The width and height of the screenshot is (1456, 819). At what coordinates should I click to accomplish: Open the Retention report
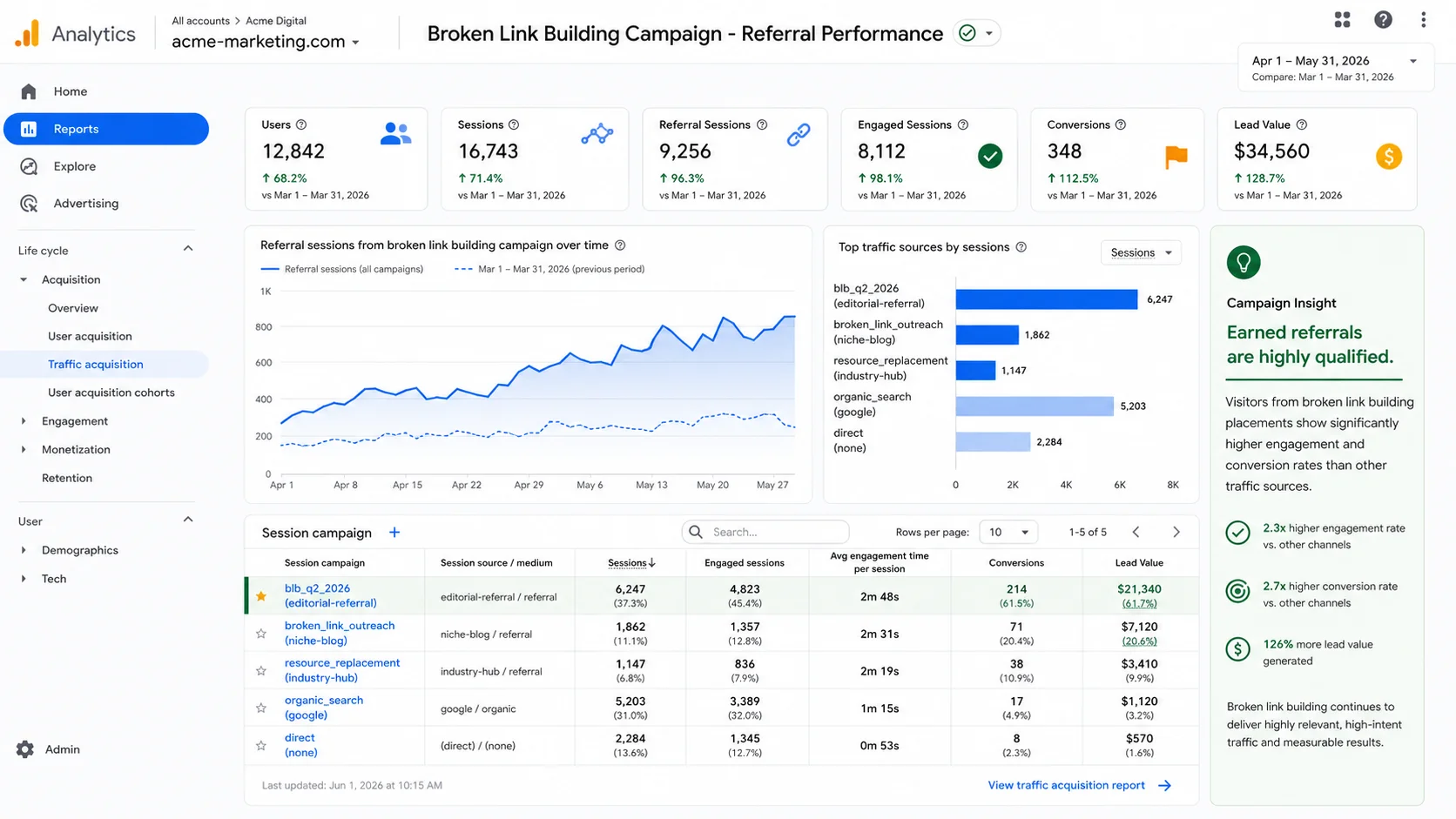point(67,478)
